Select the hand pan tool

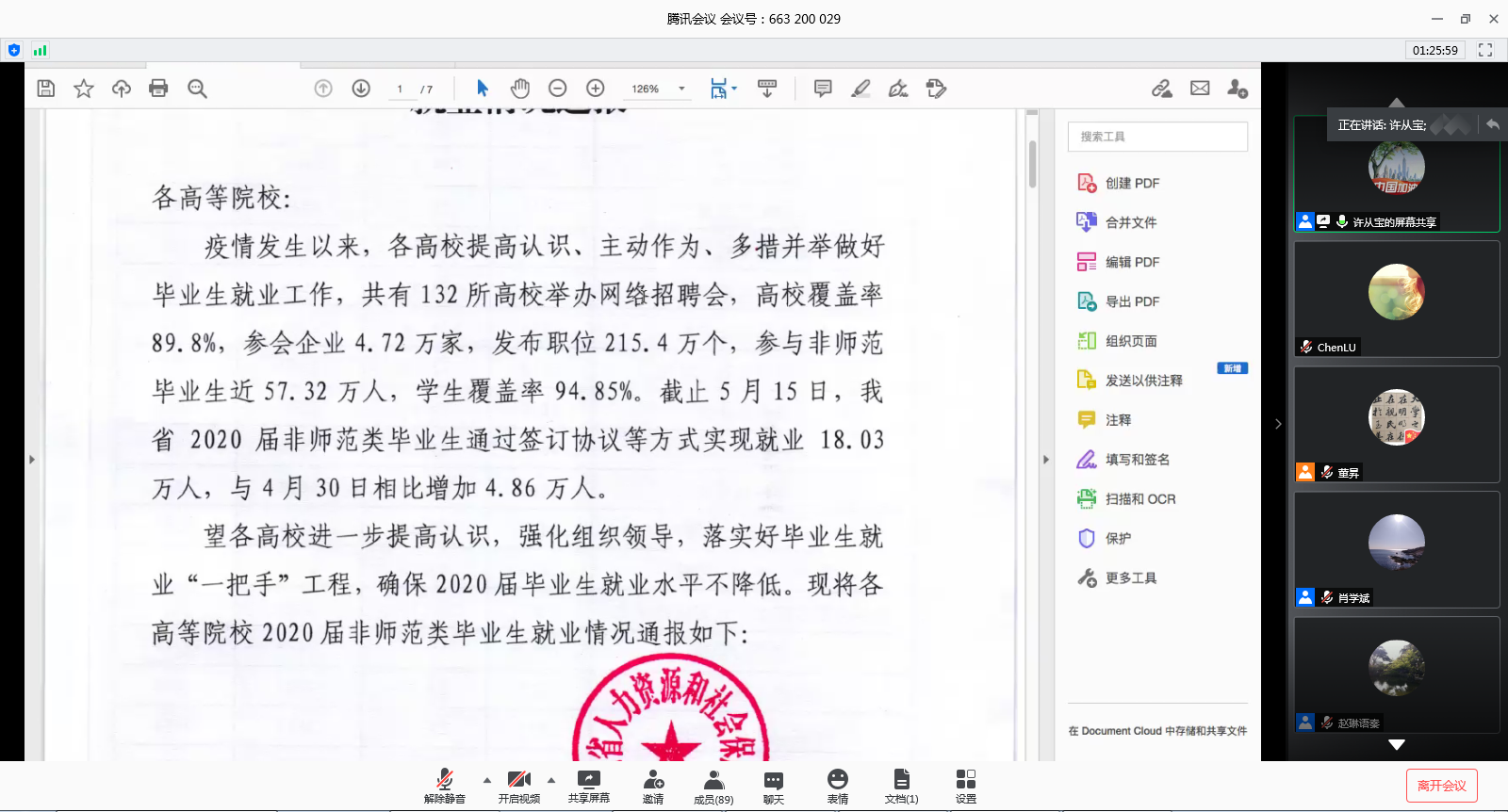click(x=520, y=89)
